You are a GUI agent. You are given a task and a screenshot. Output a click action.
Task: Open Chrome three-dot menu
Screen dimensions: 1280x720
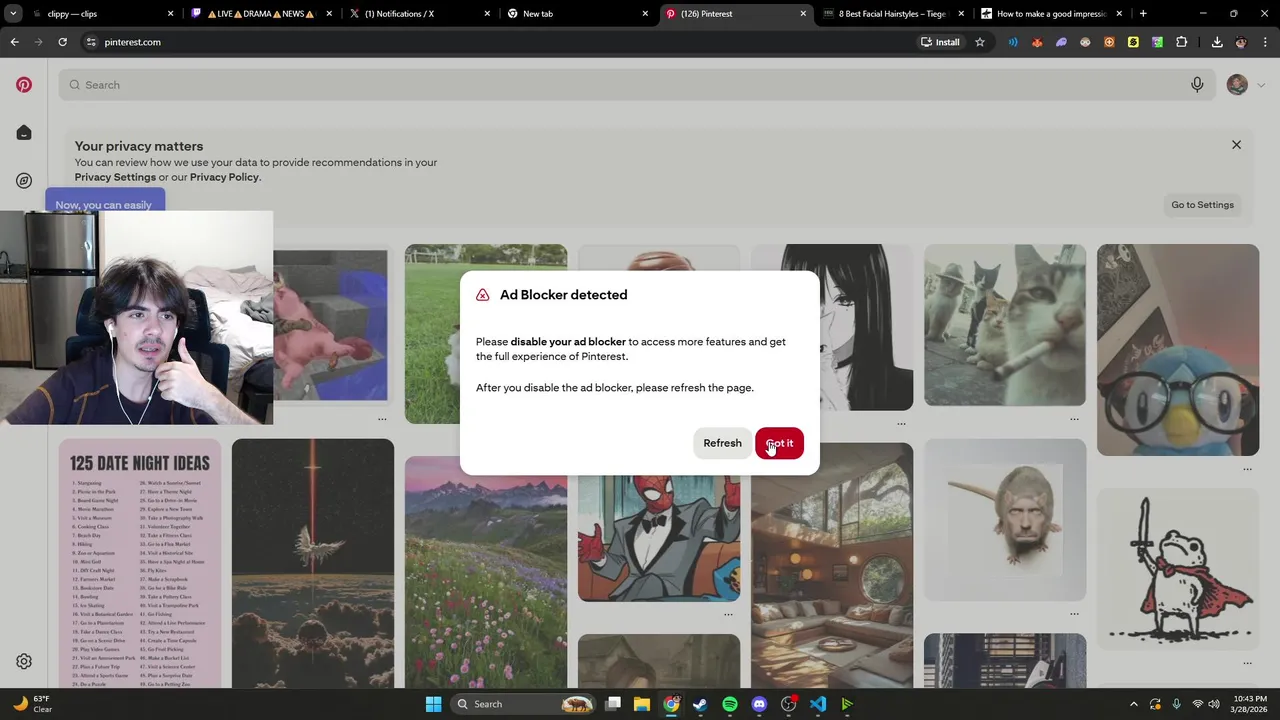tap(1265, 42)
